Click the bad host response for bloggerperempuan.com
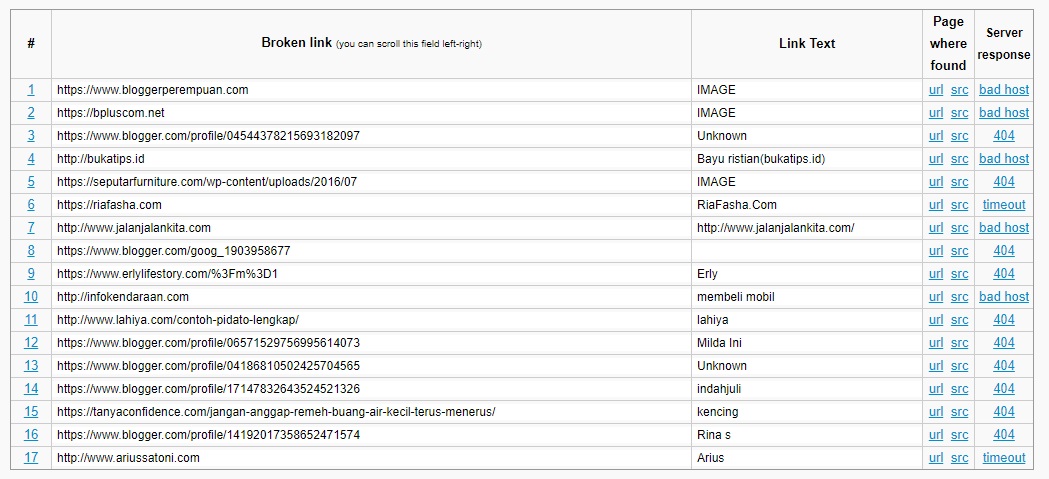Image resolution: width=1049 pixels, height=479 pixels. pos(1004,90)
